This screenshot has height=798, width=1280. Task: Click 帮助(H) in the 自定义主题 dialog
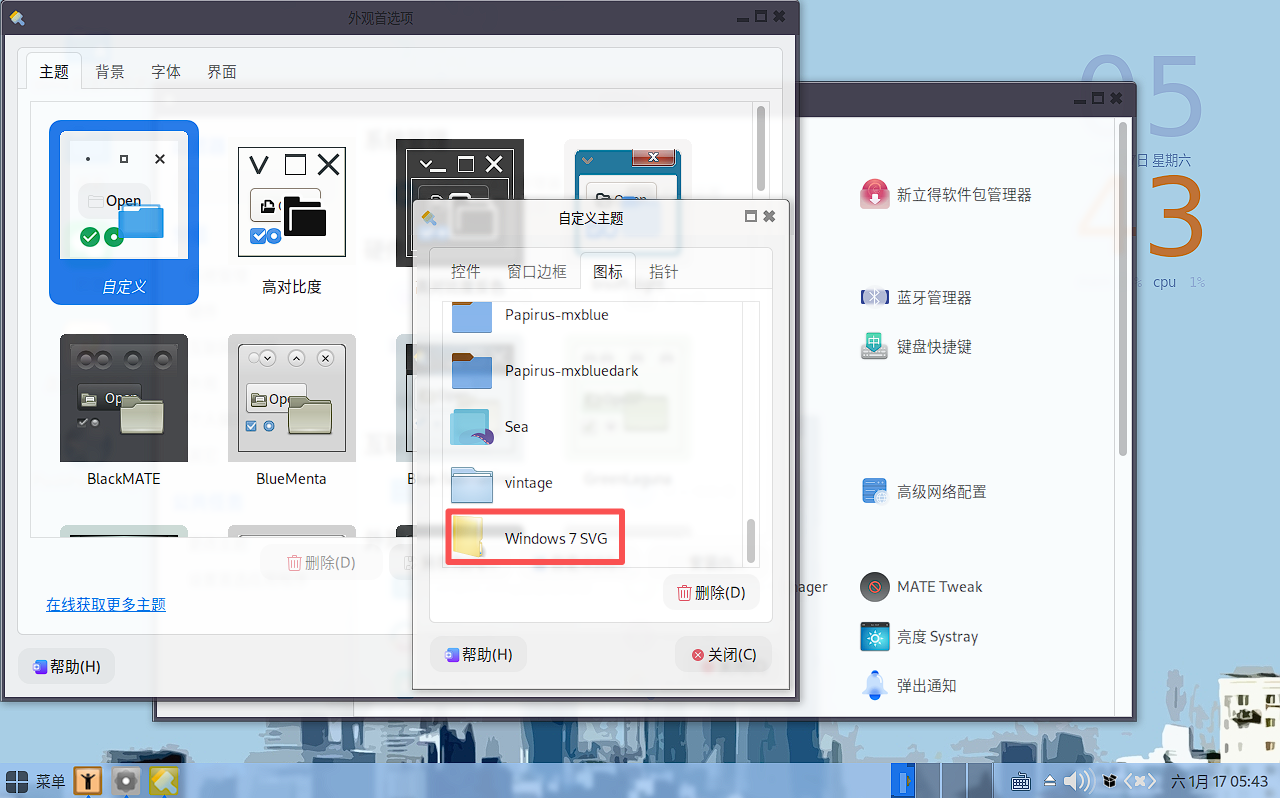tap(478, 655)
